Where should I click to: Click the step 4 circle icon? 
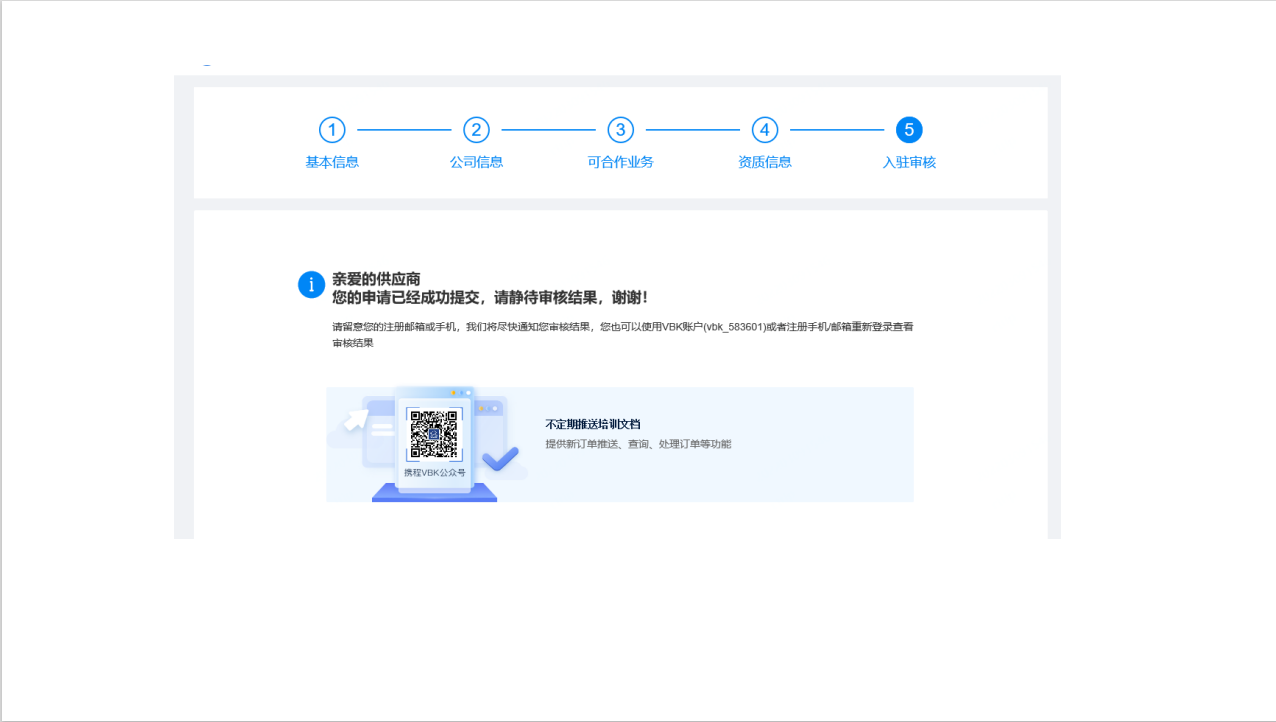(x=764, y=130)
